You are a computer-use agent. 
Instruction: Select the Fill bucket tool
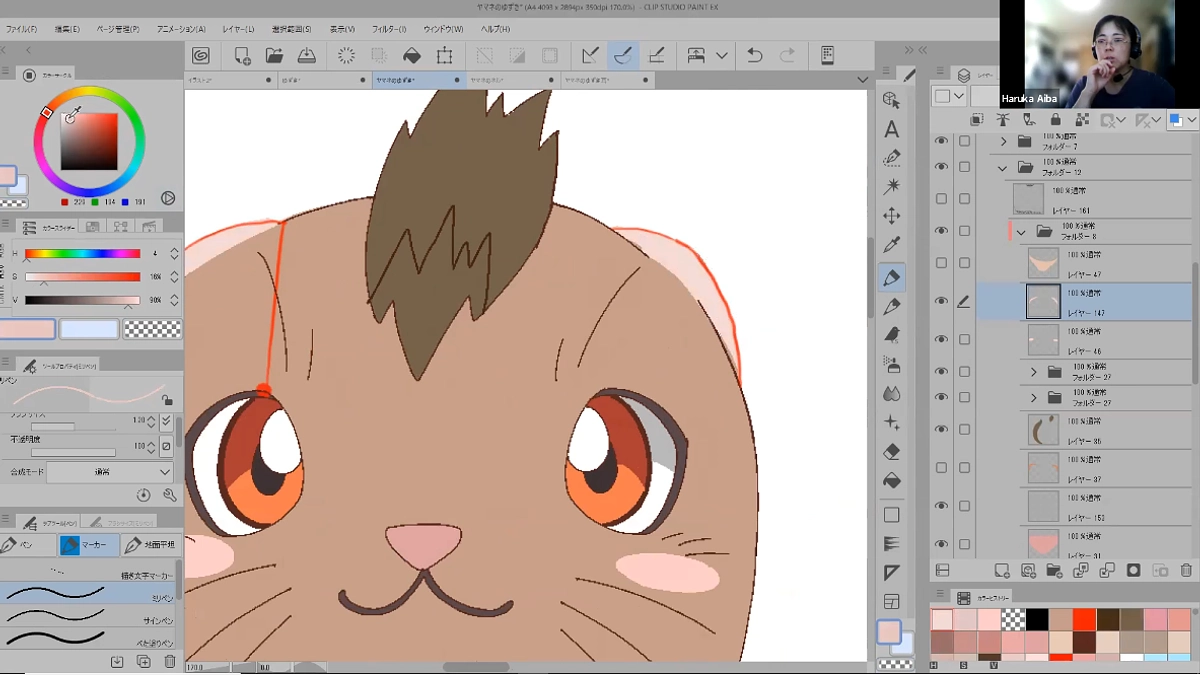tap(891, 480)
